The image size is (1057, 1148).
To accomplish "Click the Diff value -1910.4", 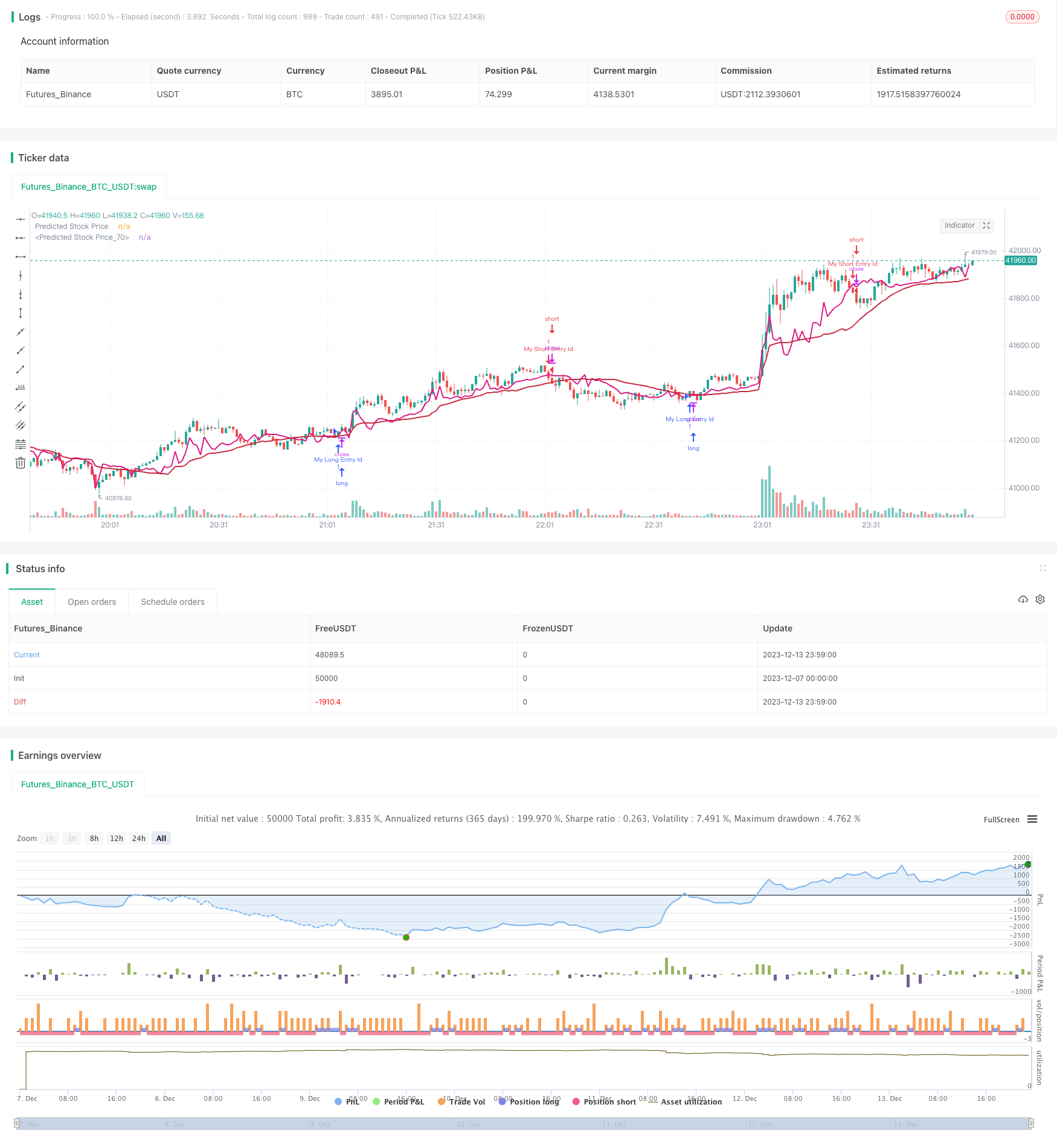I will coord(328,701).
